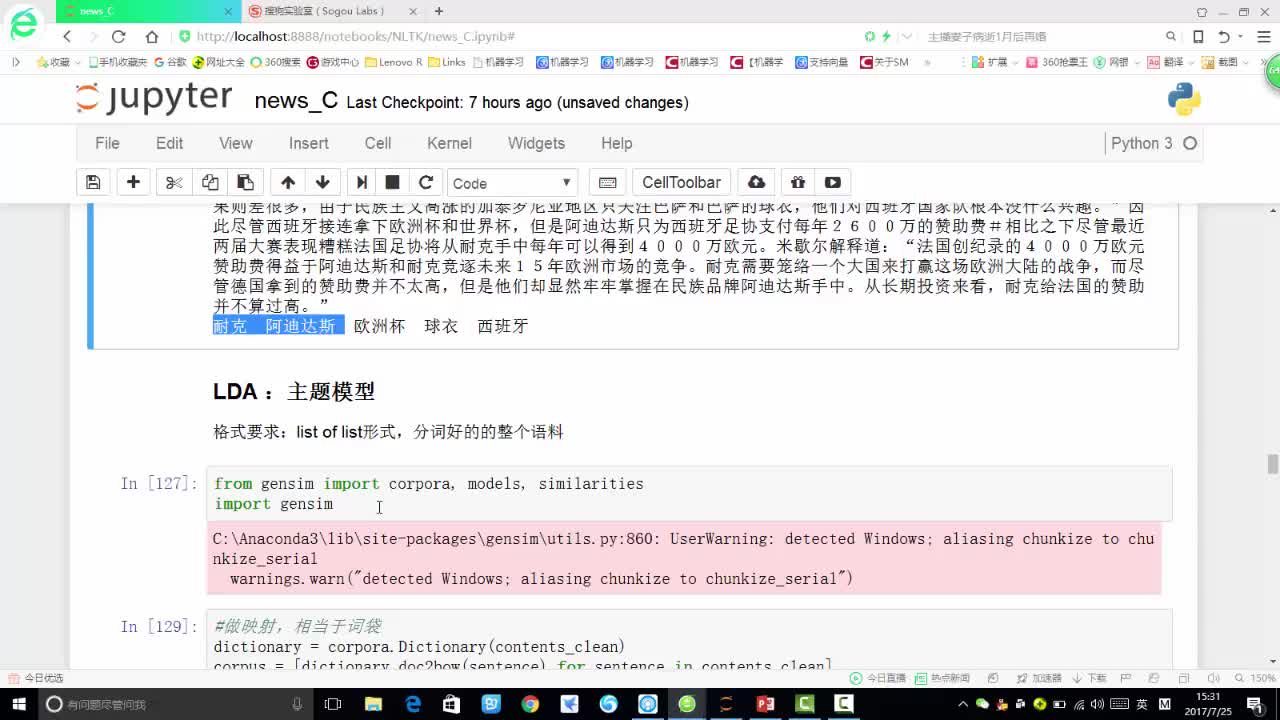This screenshot has height=720, width=1280.
Task: Open the Insert menu
Action: 309,143
